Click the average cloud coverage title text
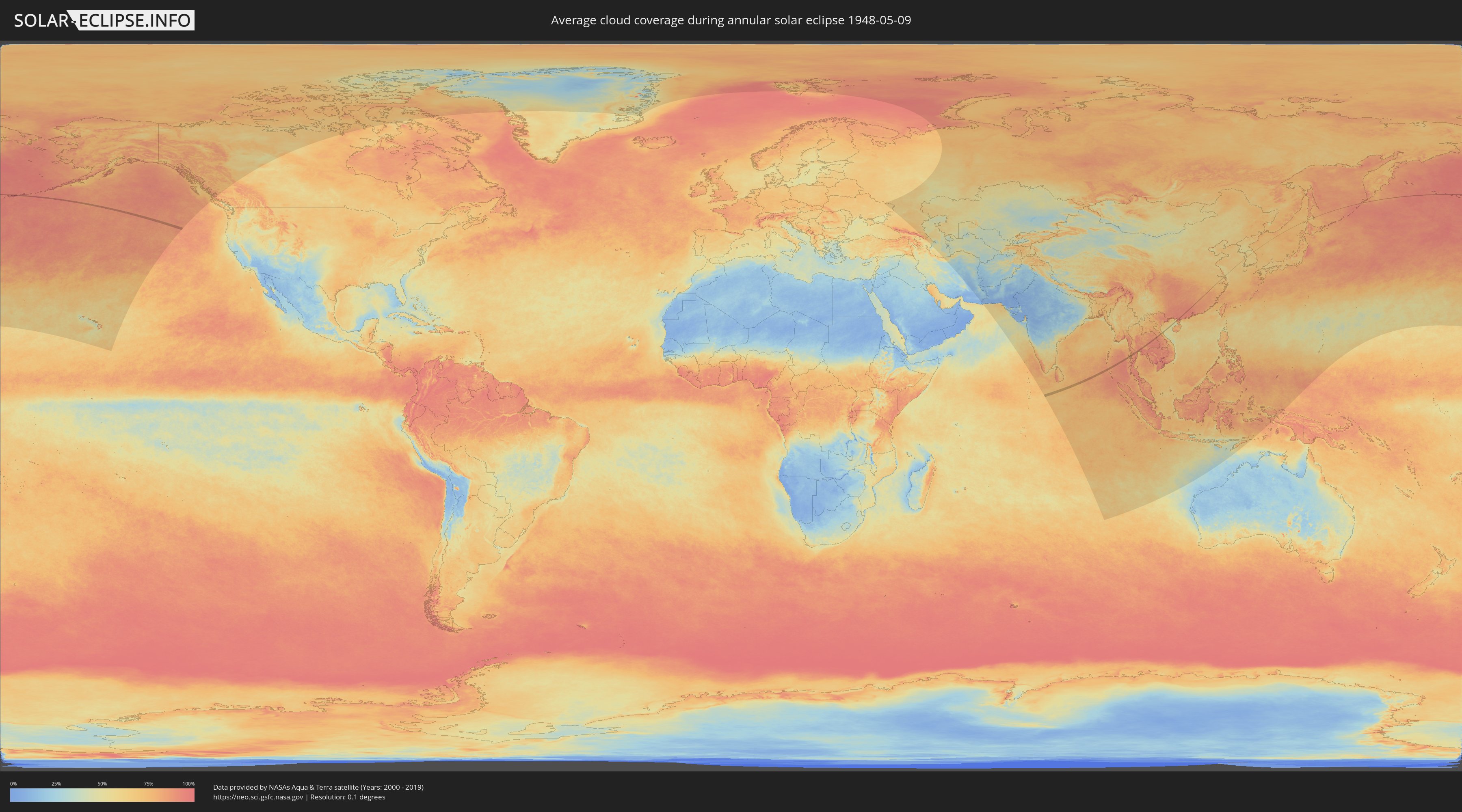 point(731,20)
